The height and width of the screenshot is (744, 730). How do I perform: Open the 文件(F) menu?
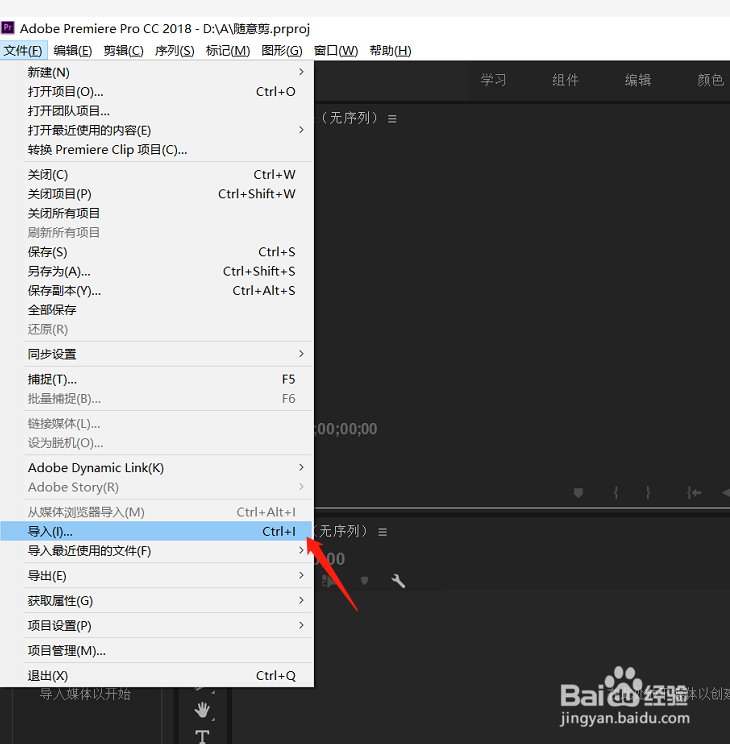click(x=23, y=50)
